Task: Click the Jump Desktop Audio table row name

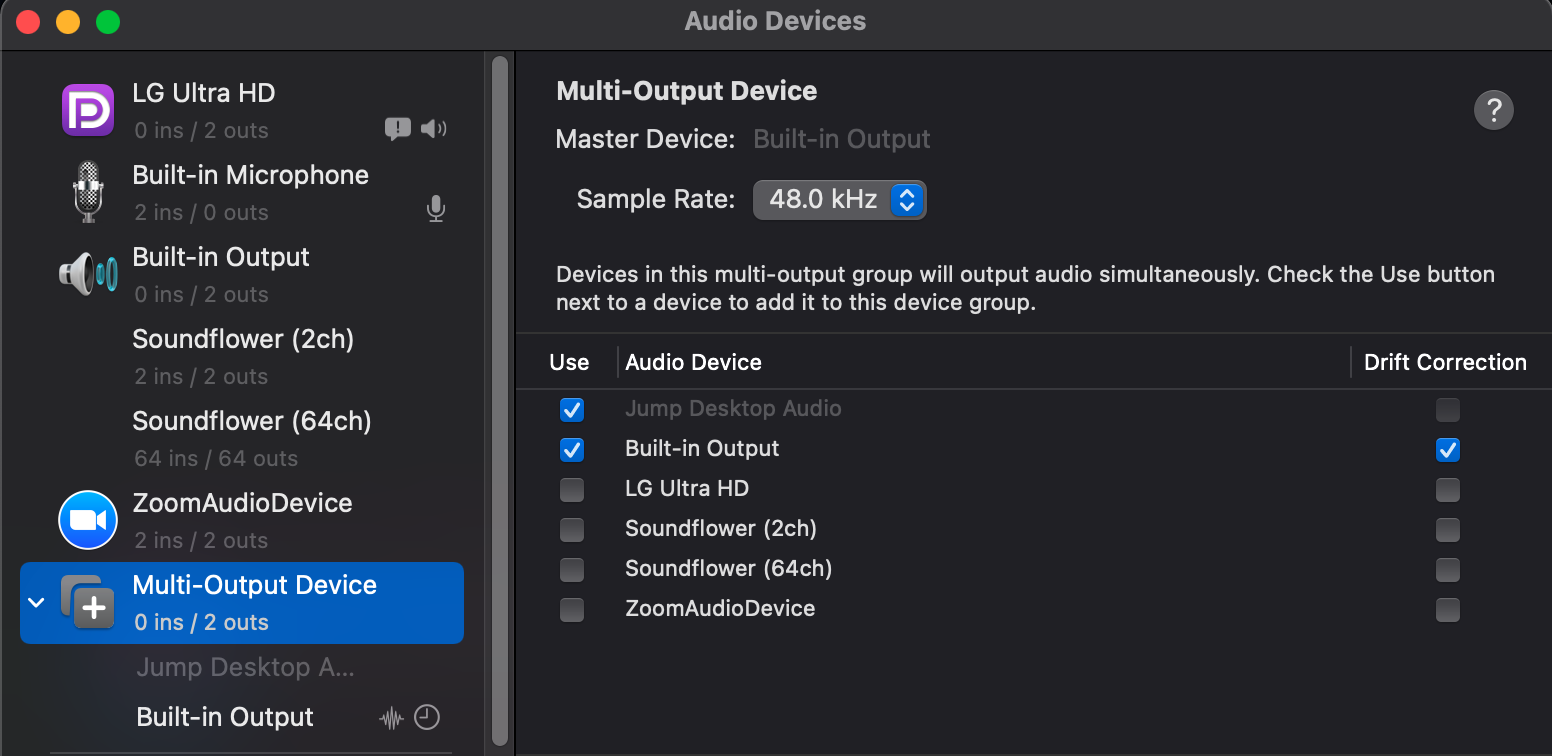Action: point(733,408)
